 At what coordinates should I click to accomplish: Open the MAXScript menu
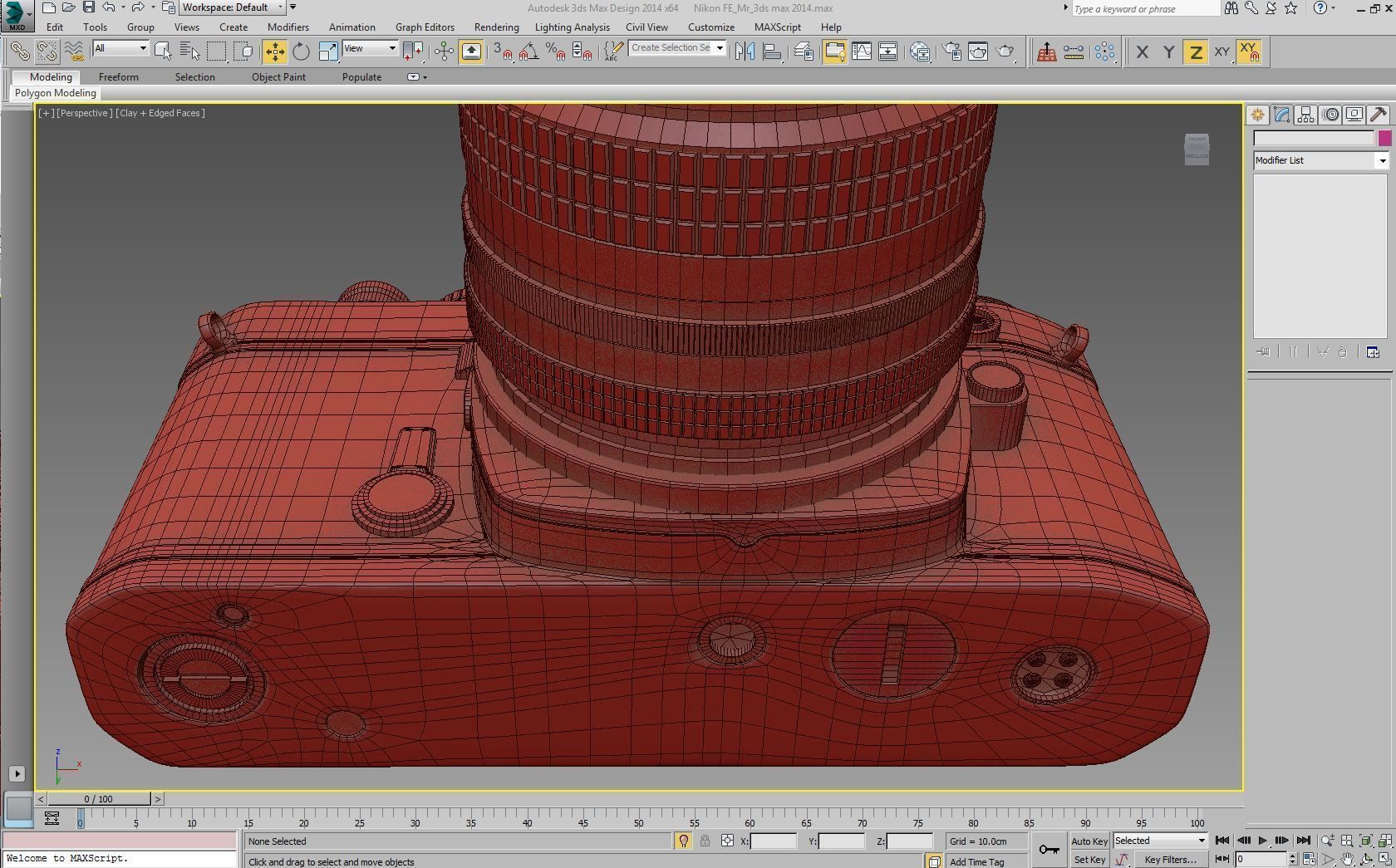point(777,27)
